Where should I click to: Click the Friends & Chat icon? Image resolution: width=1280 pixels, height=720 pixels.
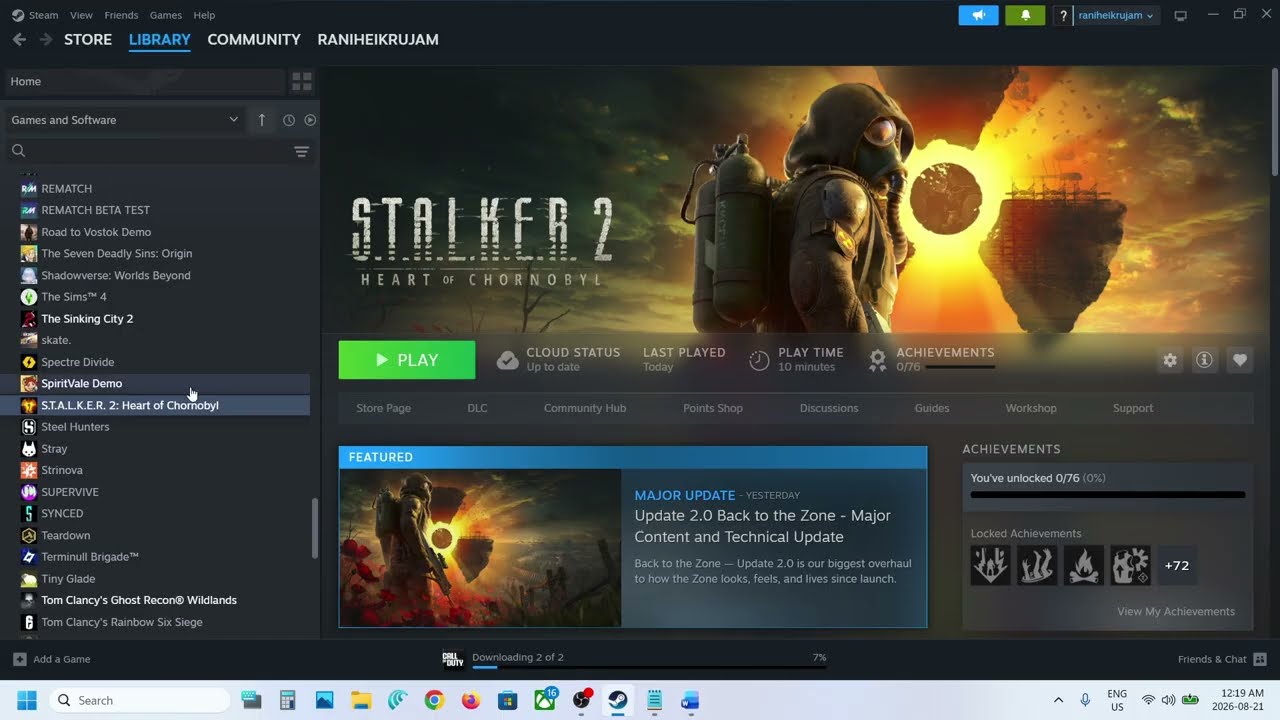1260,659
